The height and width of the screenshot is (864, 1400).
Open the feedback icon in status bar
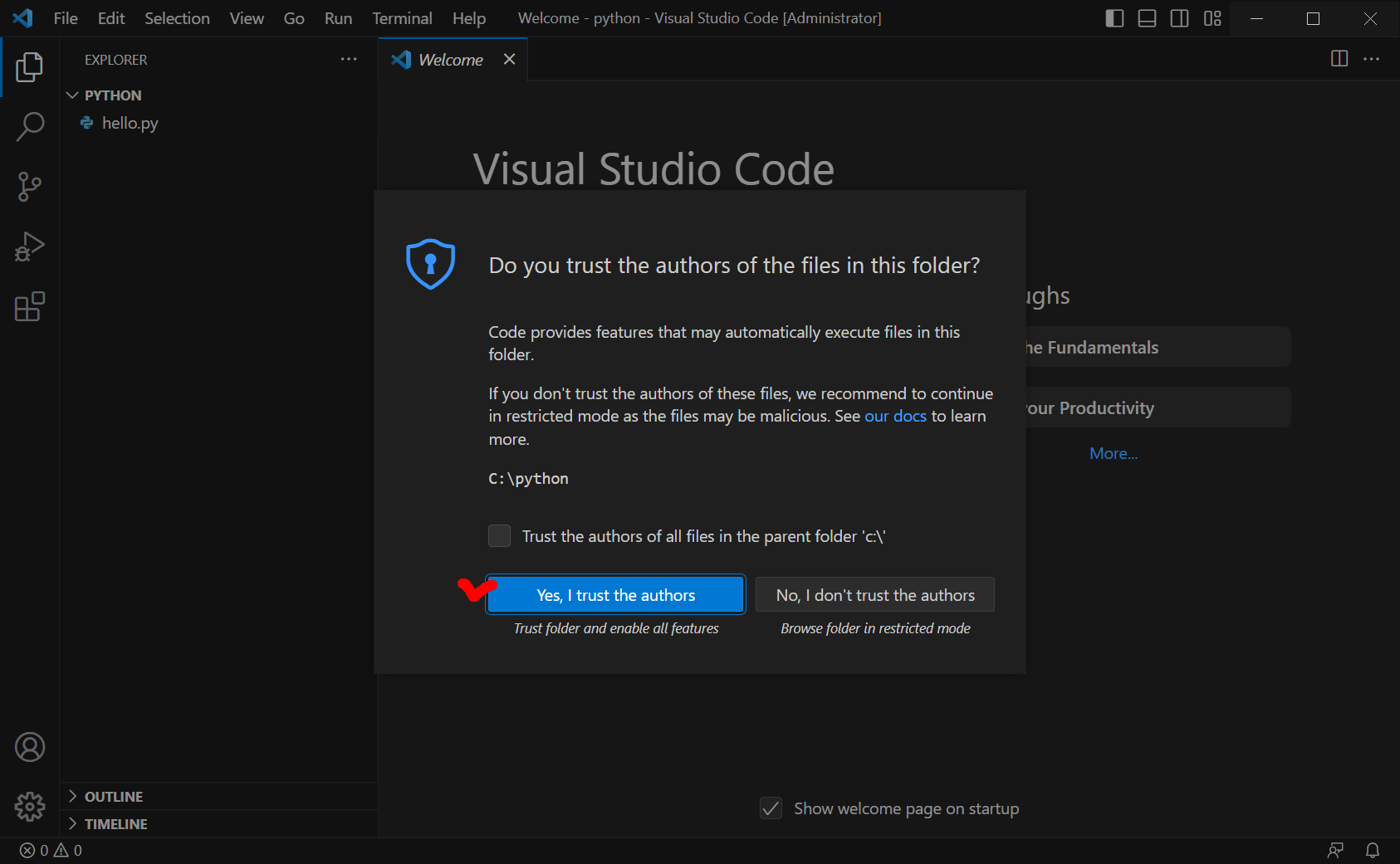pyautogui.click(x=1335, y=850)
